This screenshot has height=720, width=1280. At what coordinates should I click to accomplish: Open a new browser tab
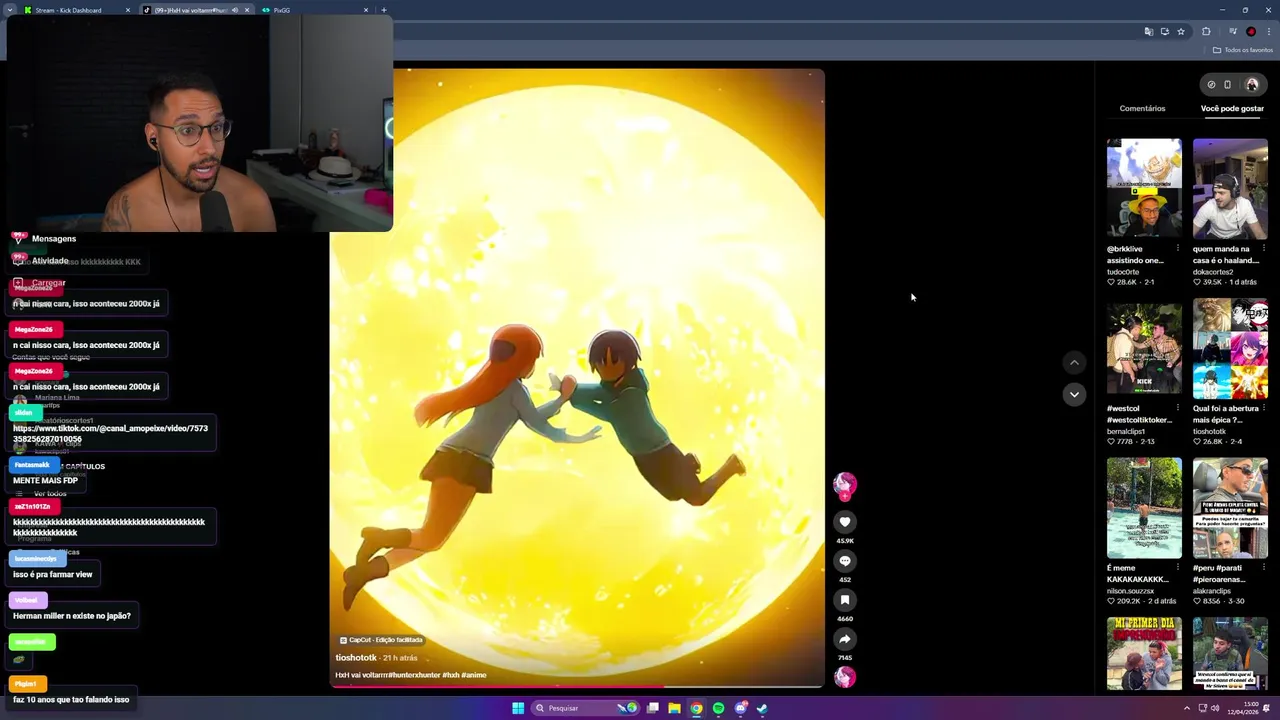tap(384, 10)
